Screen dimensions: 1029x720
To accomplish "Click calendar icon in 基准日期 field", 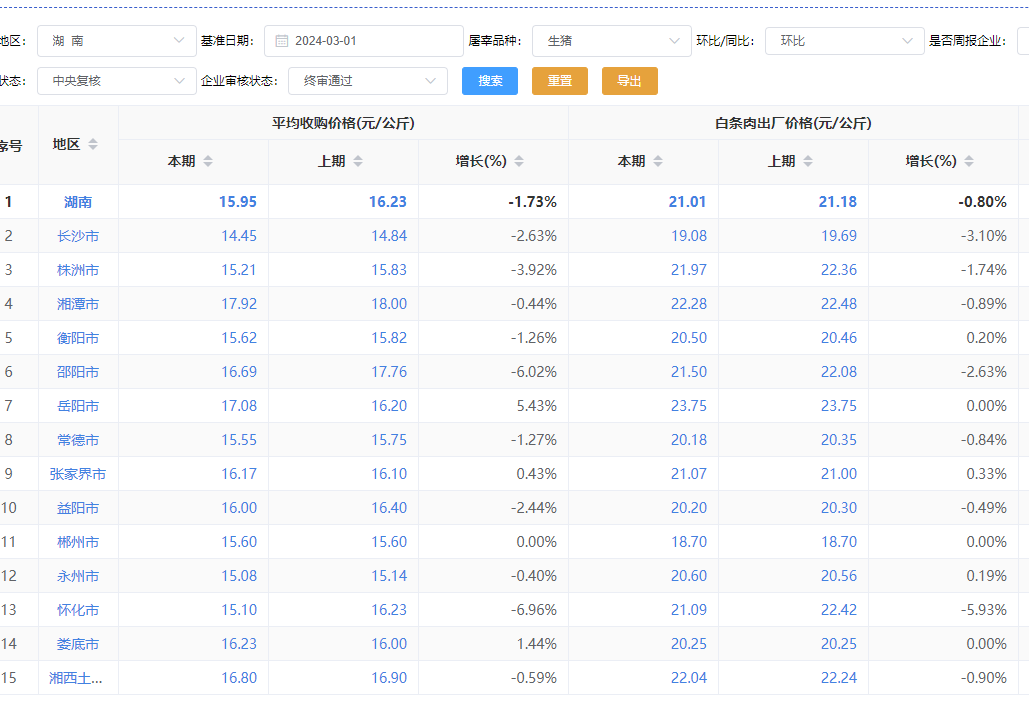I will (x=281, y=41).
